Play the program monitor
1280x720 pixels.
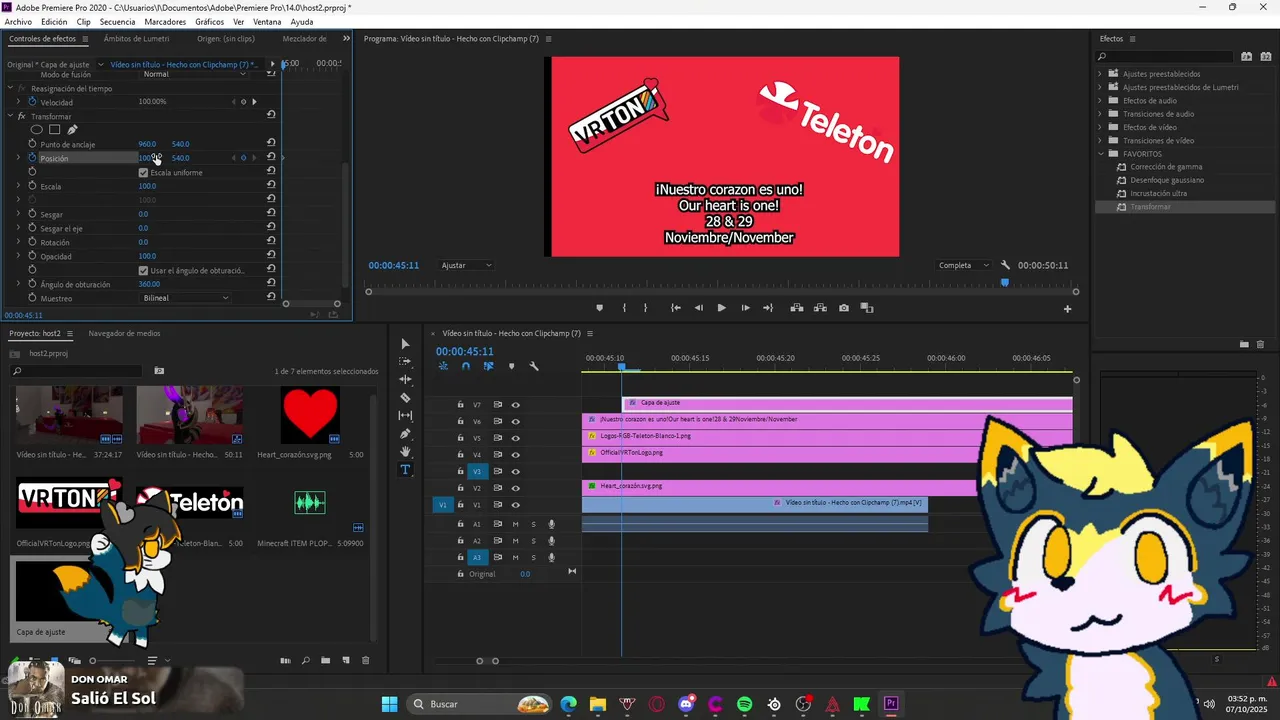(721, 308)
